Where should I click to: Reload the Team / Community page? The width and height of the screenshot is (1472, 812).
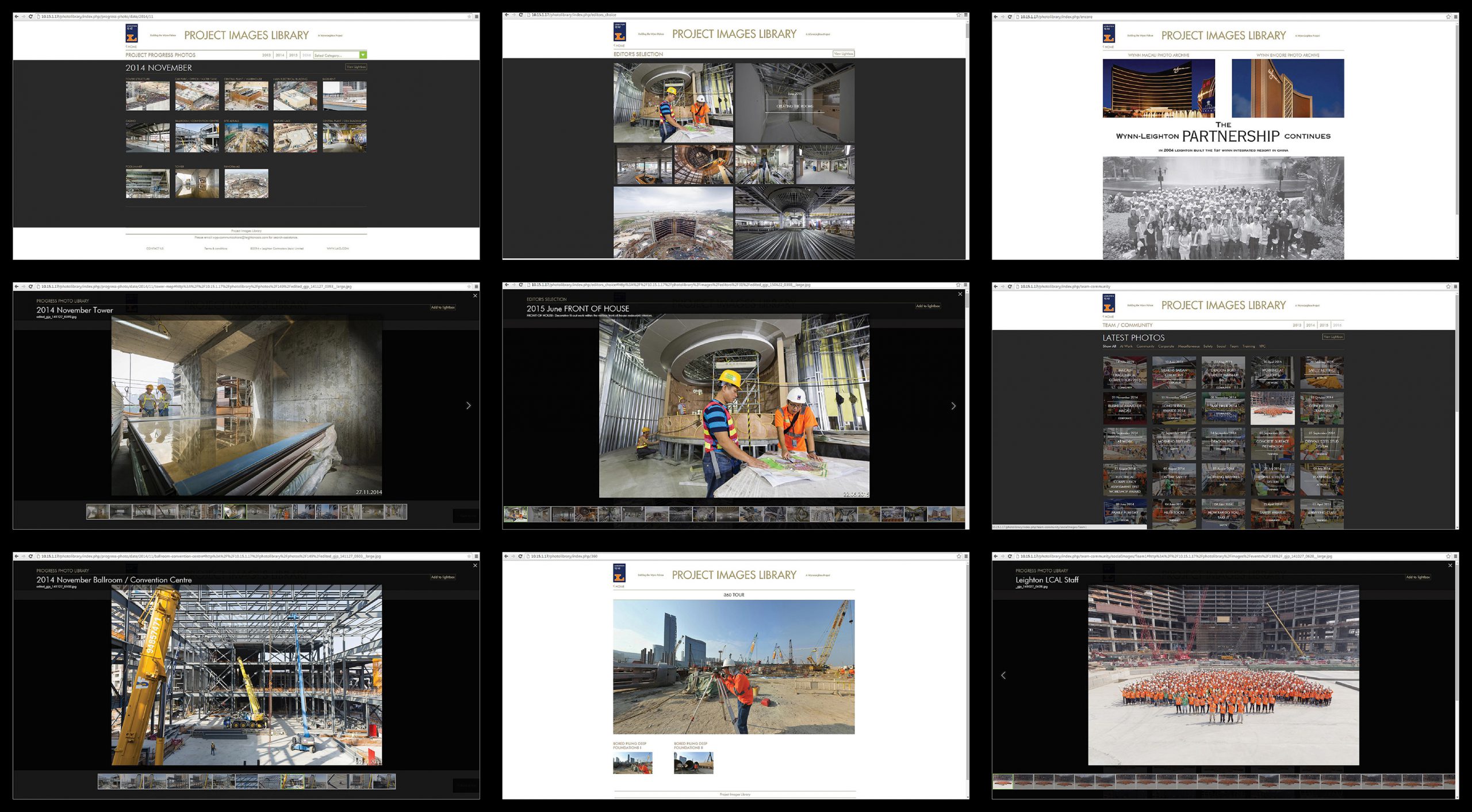coord(1010,286)
